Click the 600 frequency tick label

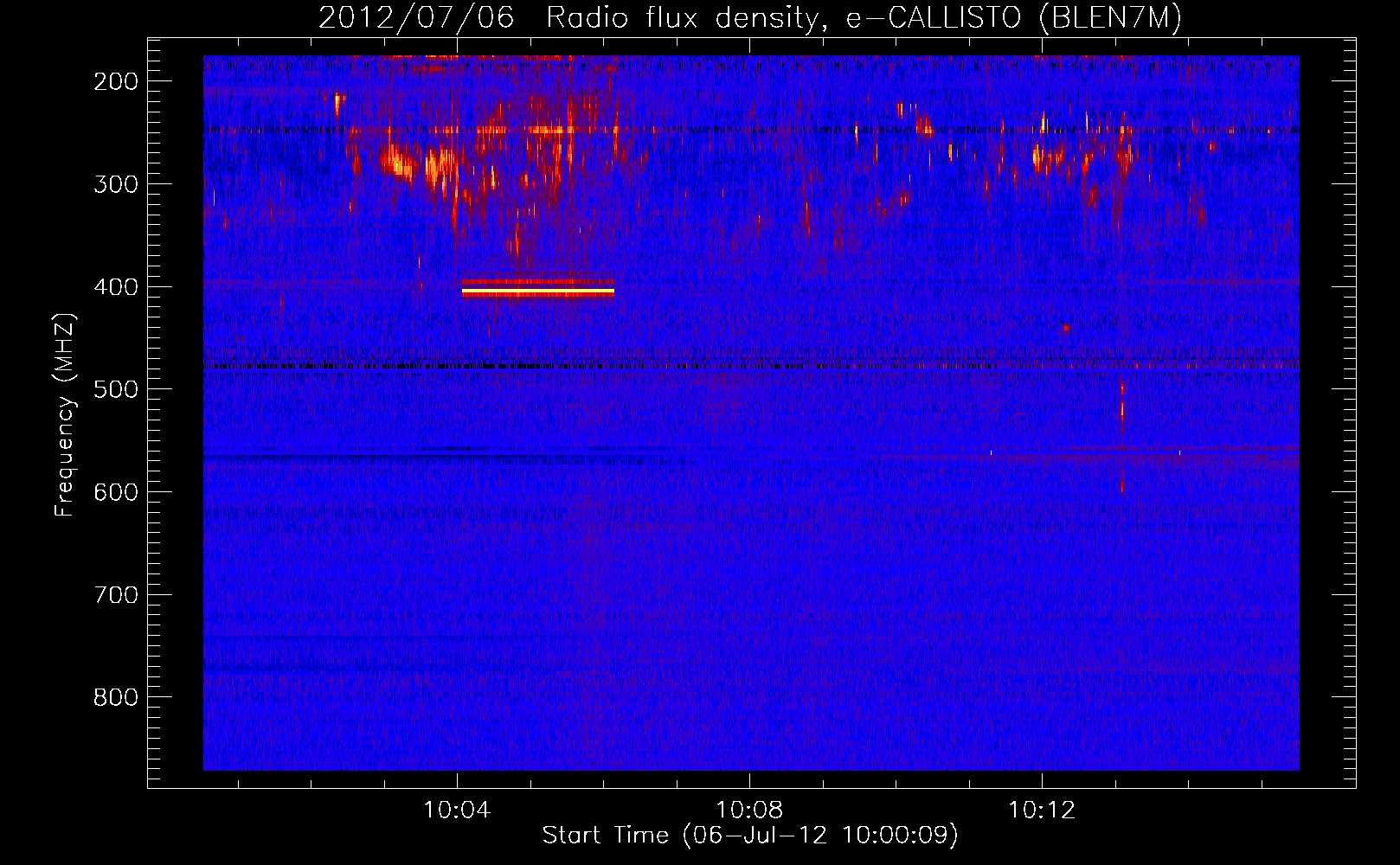click(116, 492)
